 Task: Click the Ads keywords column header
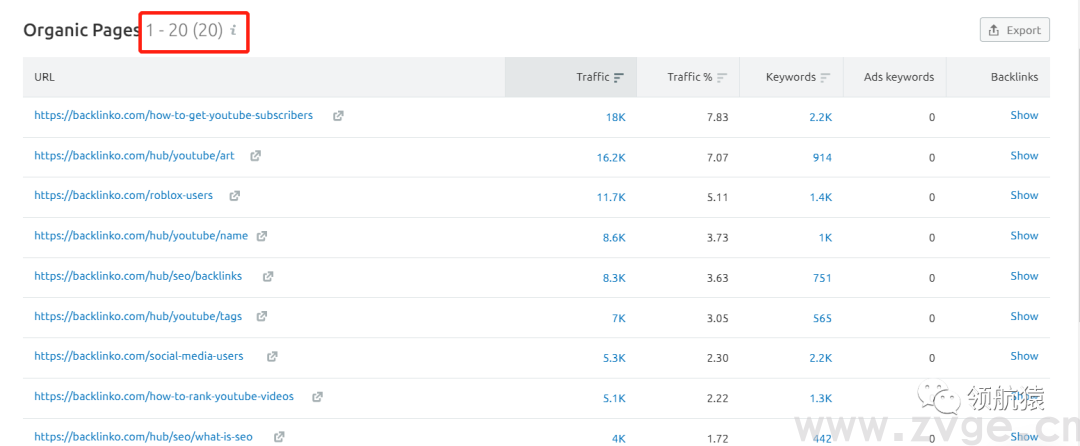coord(896,77)
